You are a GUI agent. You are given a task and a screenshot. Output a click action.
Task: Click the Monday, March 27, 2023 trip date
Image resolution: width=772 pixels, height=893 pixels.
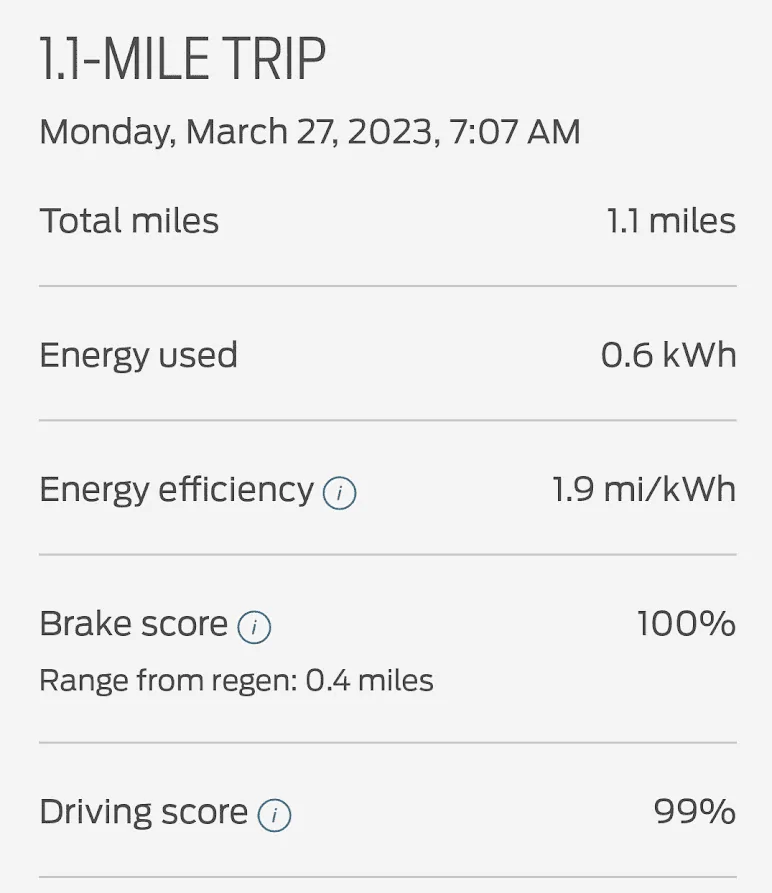309,132
